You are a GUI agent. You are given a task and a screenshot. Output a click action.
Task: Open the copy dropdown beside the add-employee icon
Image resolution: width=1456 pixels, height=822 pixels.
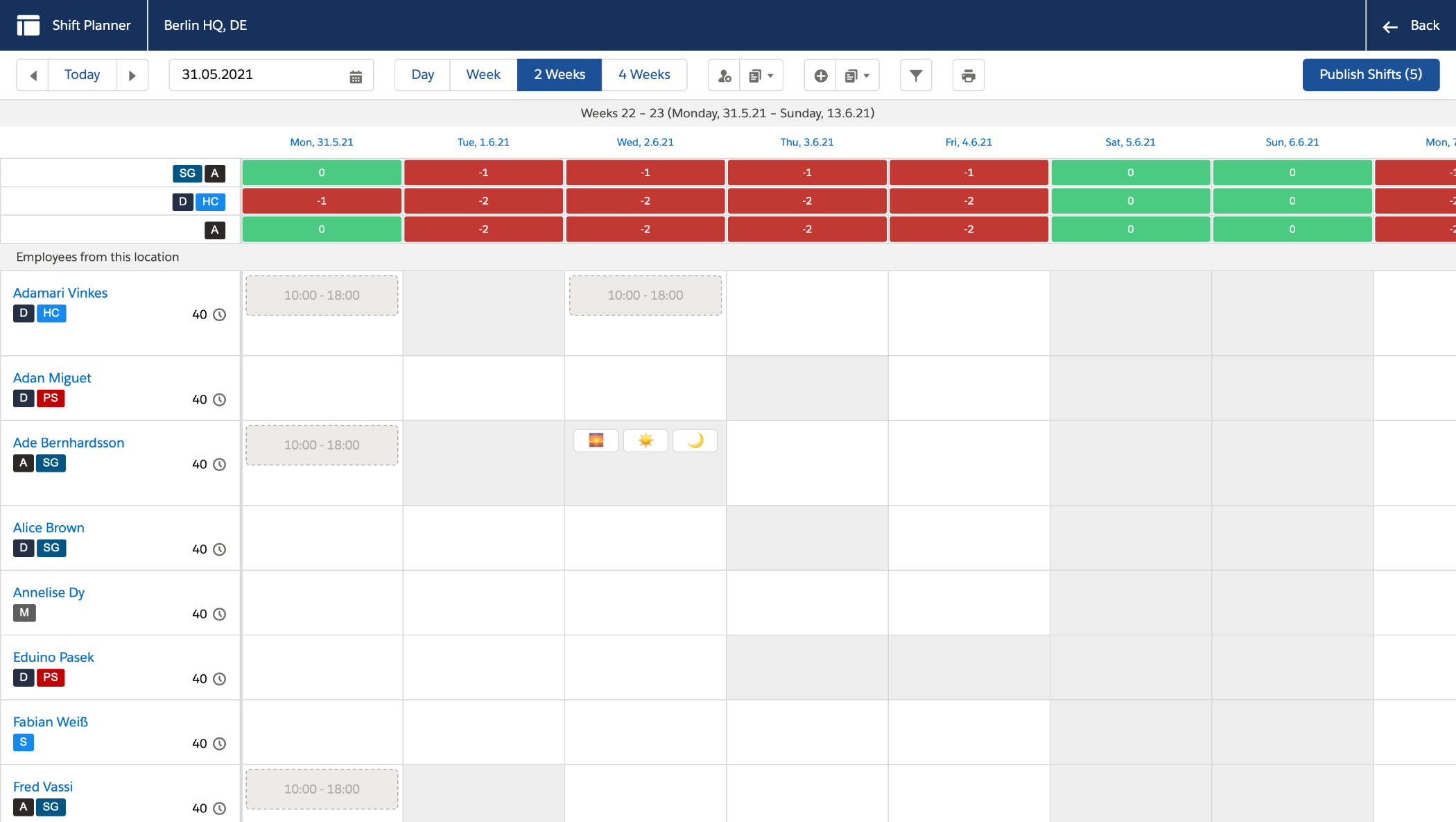coord(761,75)
